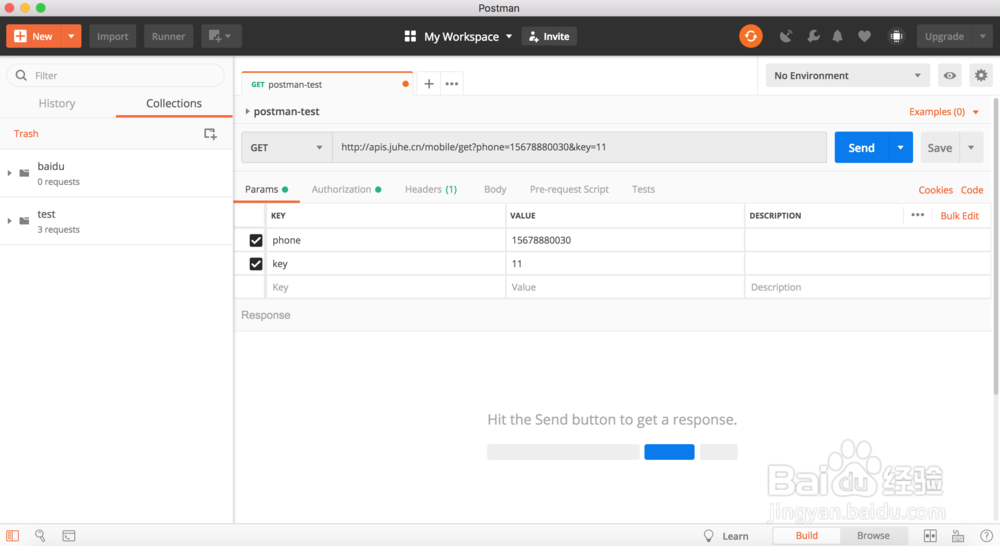Open the Send button dropdown arrow
This screenshot has width=1000, height=546.
point(901,147)
